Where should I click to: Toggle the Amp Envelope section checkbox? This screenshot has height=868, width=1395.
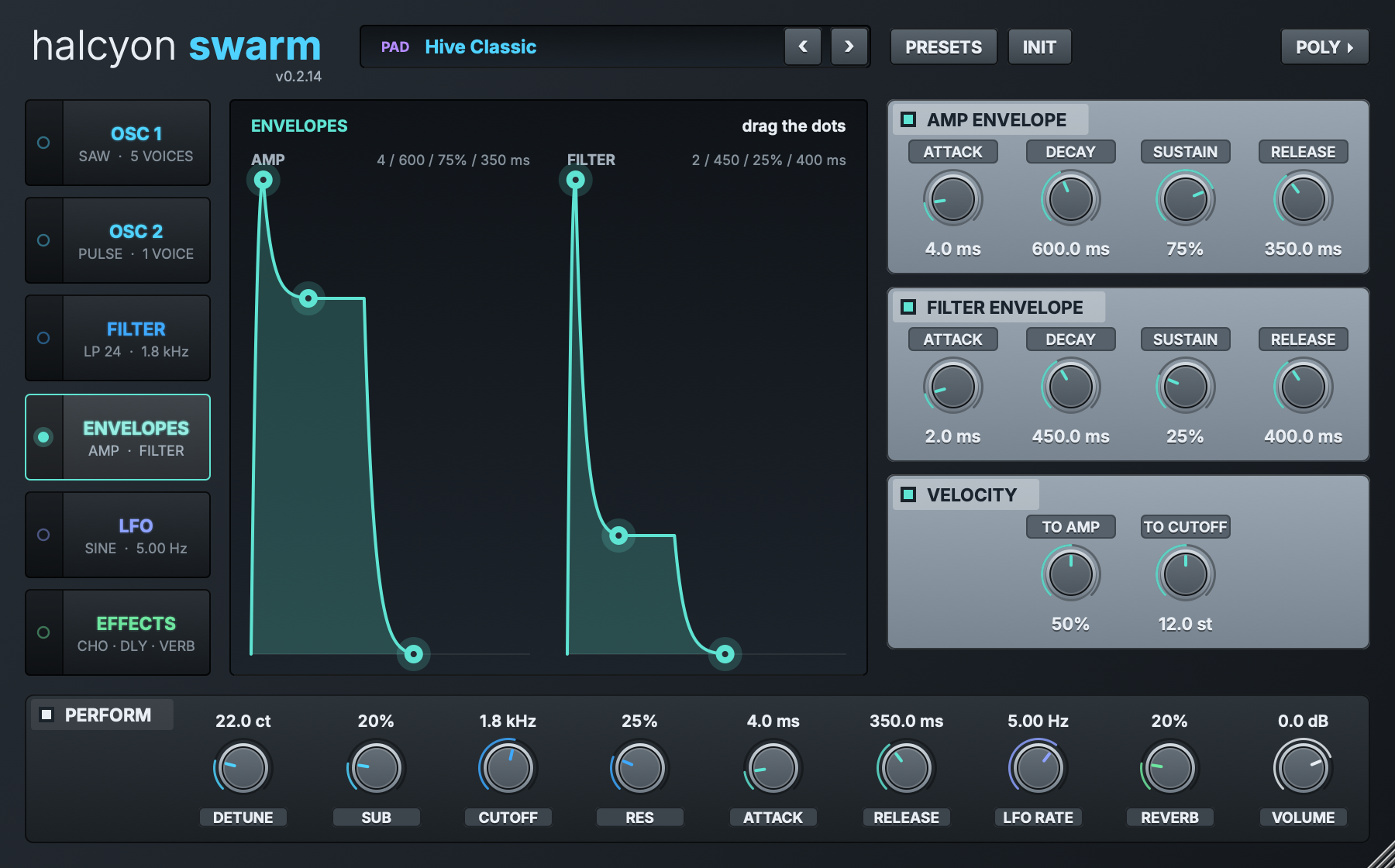(x=908, y=119)
